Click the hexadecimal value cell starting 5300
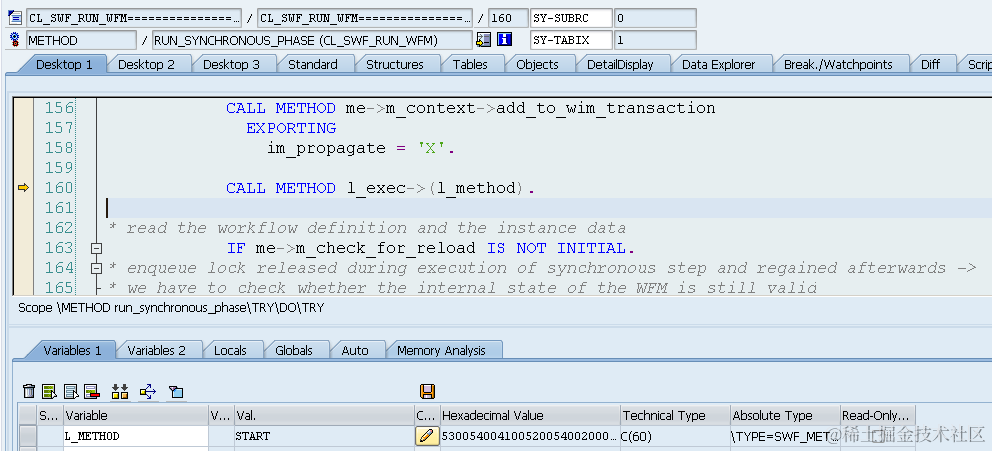 pos(530,436)
